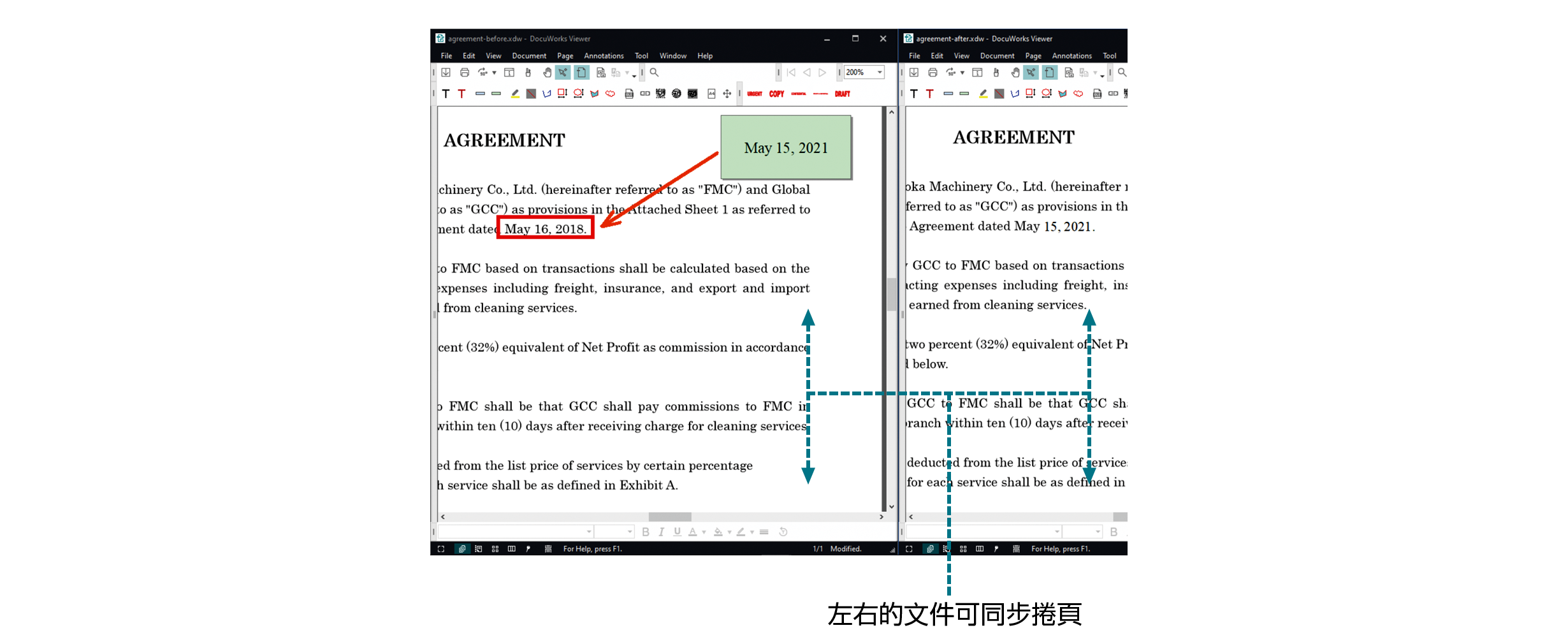1568x644 pixels.
Task: Click the search magnifier icon in left window
Action: click(x=654, y=73)
